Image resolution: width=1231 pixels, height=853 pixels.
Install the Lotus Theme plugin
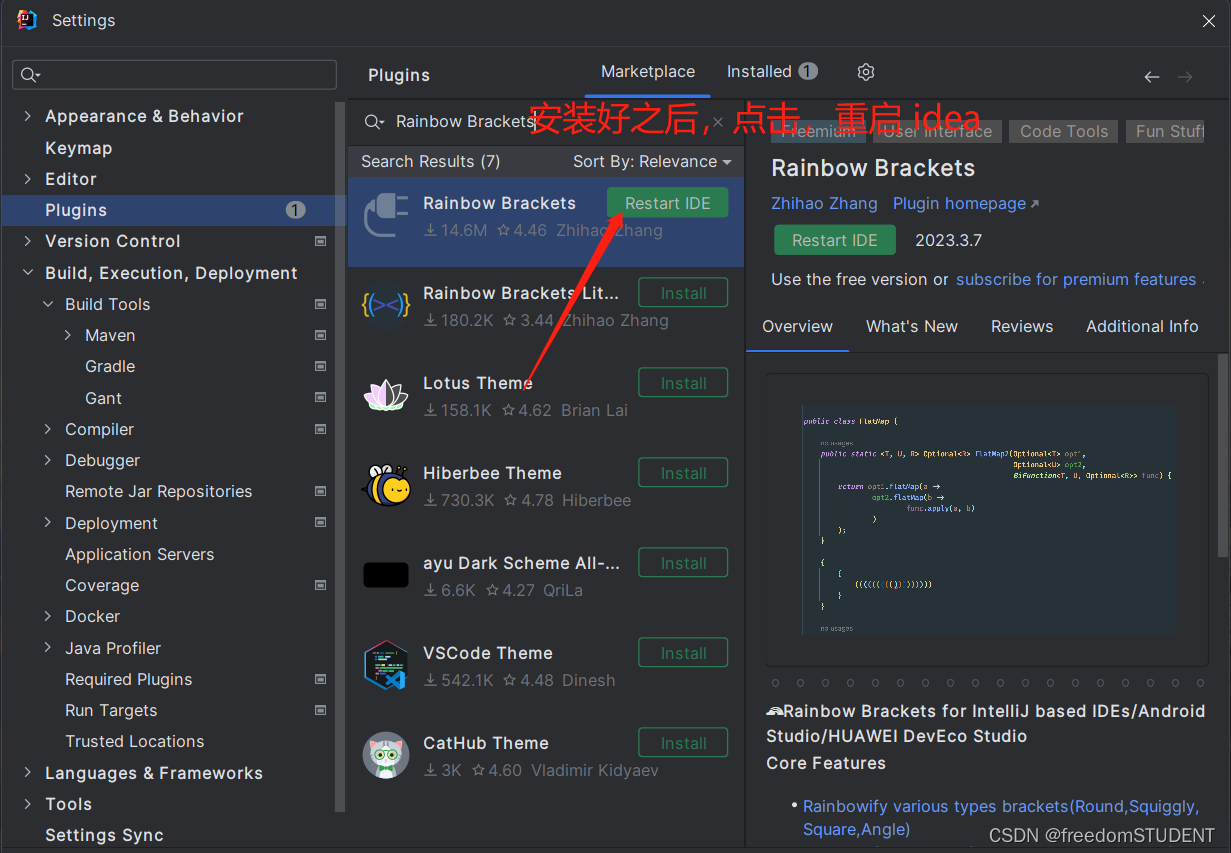[684, 383]
